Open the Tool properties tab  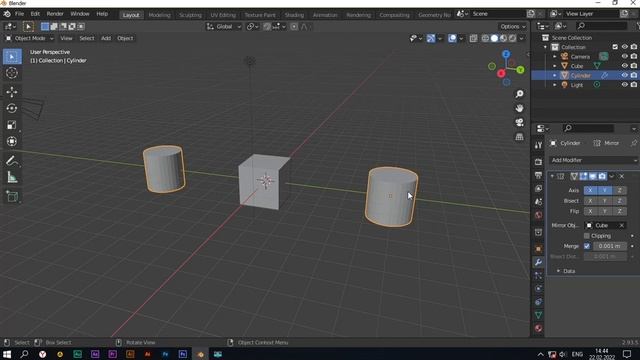click(x=538, y=145)
